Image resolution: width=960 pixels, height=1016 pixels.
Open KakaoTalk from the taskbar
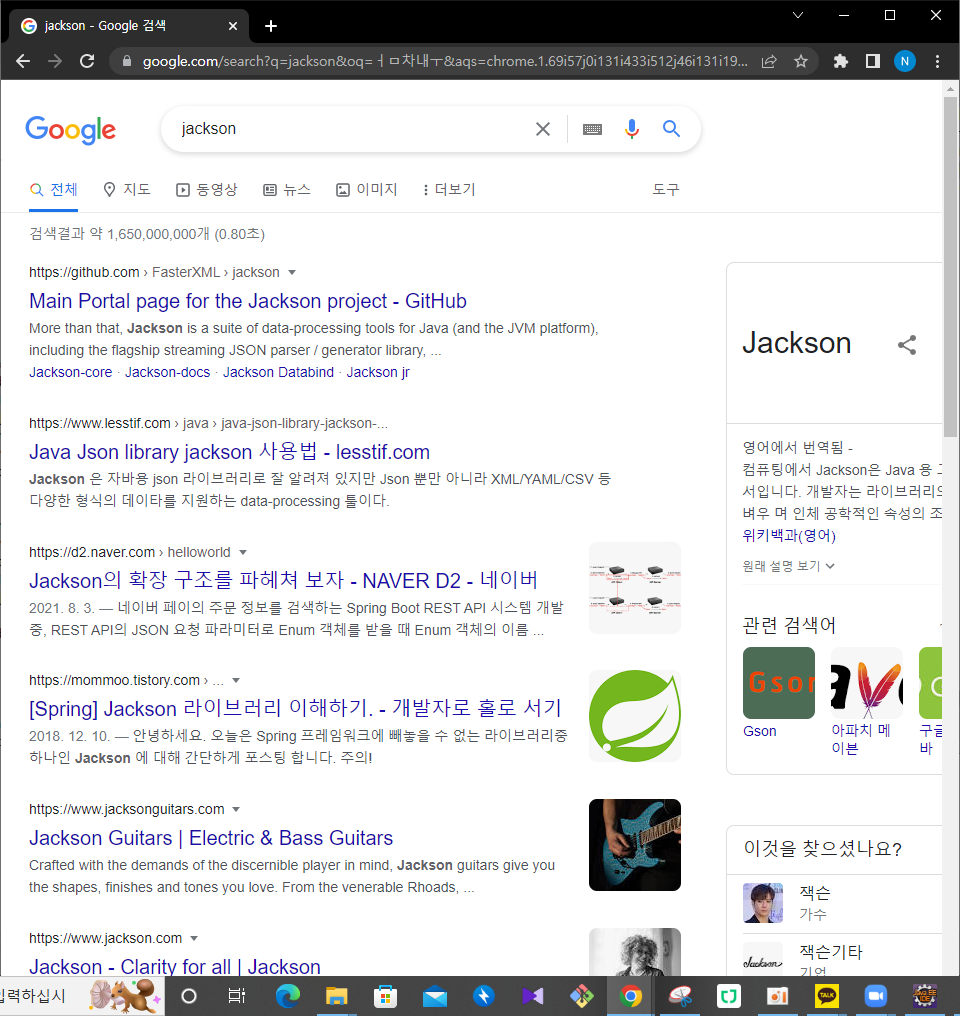(827, 996)
